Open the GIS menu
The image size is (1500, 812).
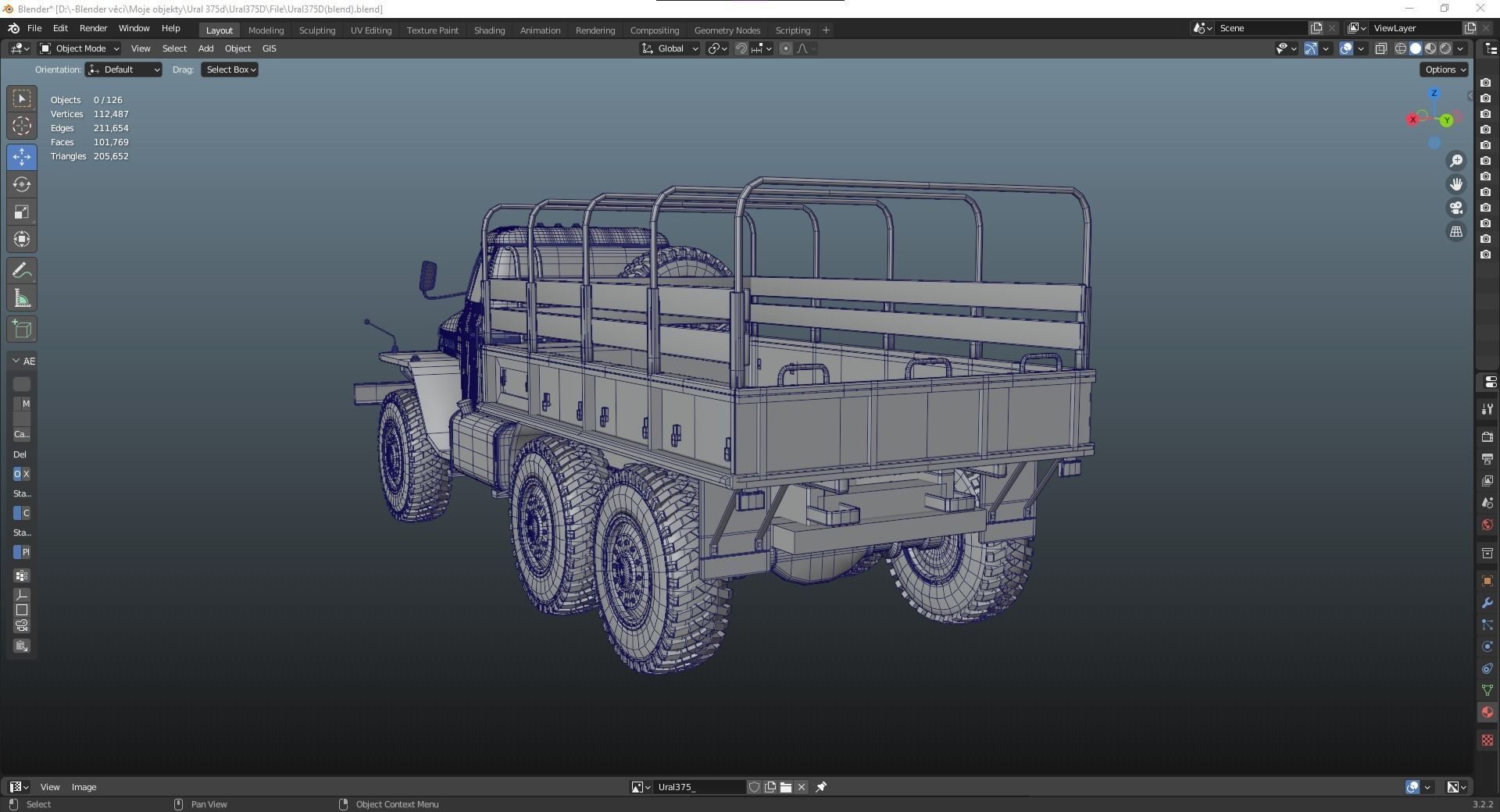coord(270,48)
